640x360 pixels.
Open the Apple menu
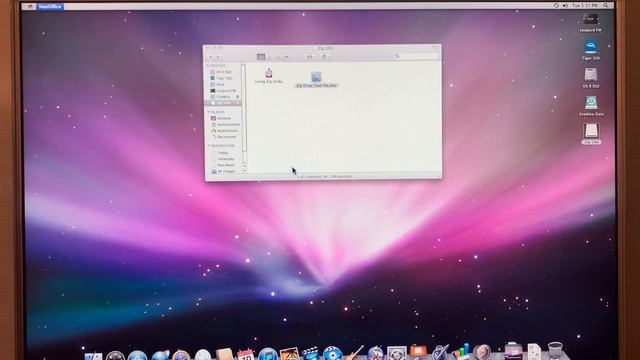click(x=30, y=7)
